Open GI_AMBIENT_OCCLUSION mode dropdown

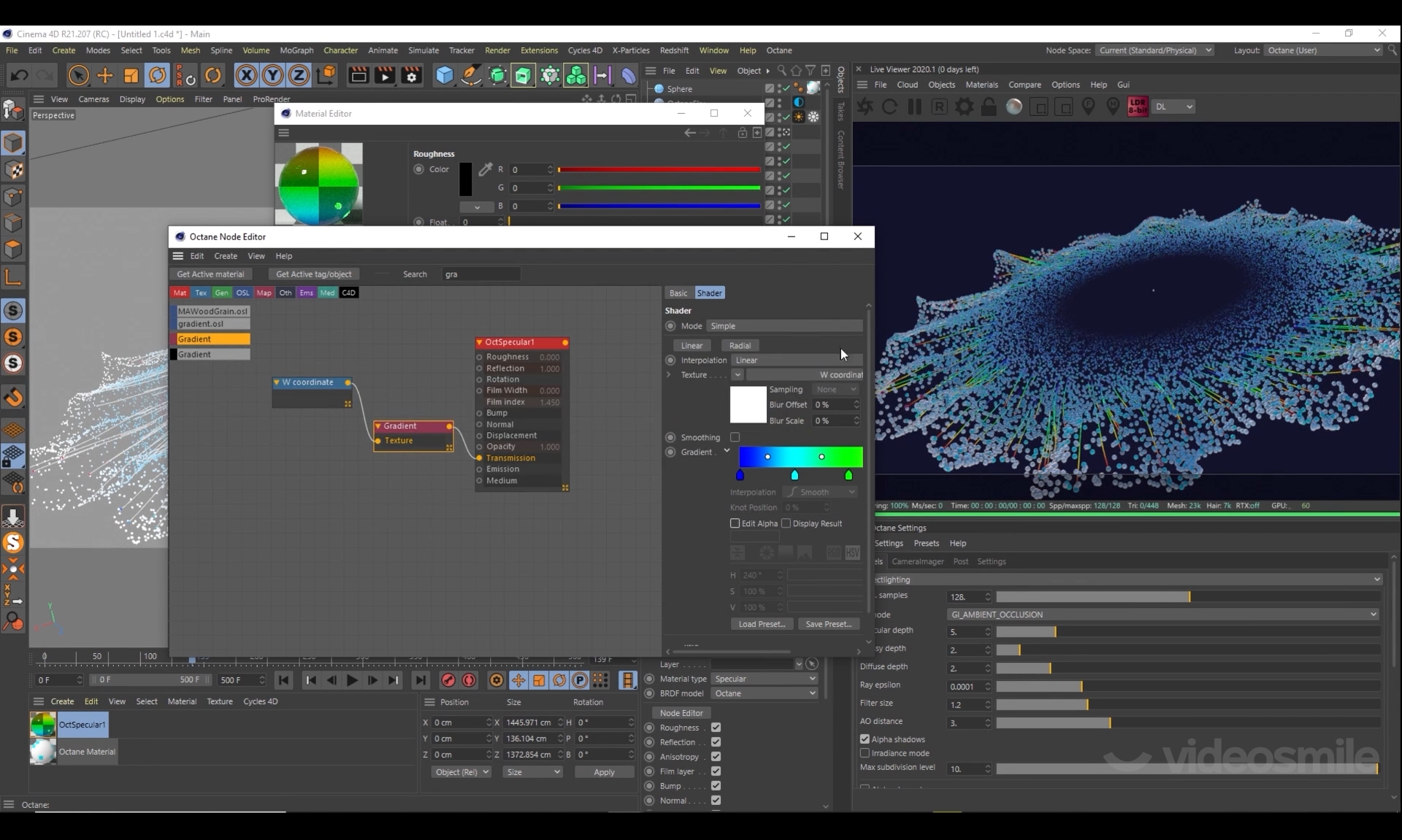click(x=1162, y=614)
